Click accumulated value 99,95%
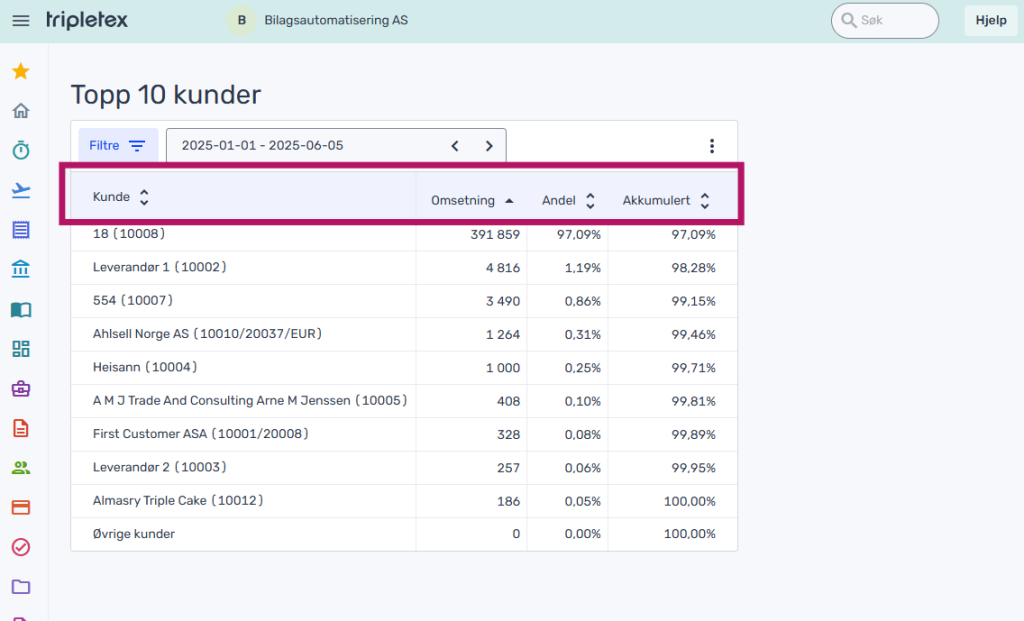 pos(694,468)
